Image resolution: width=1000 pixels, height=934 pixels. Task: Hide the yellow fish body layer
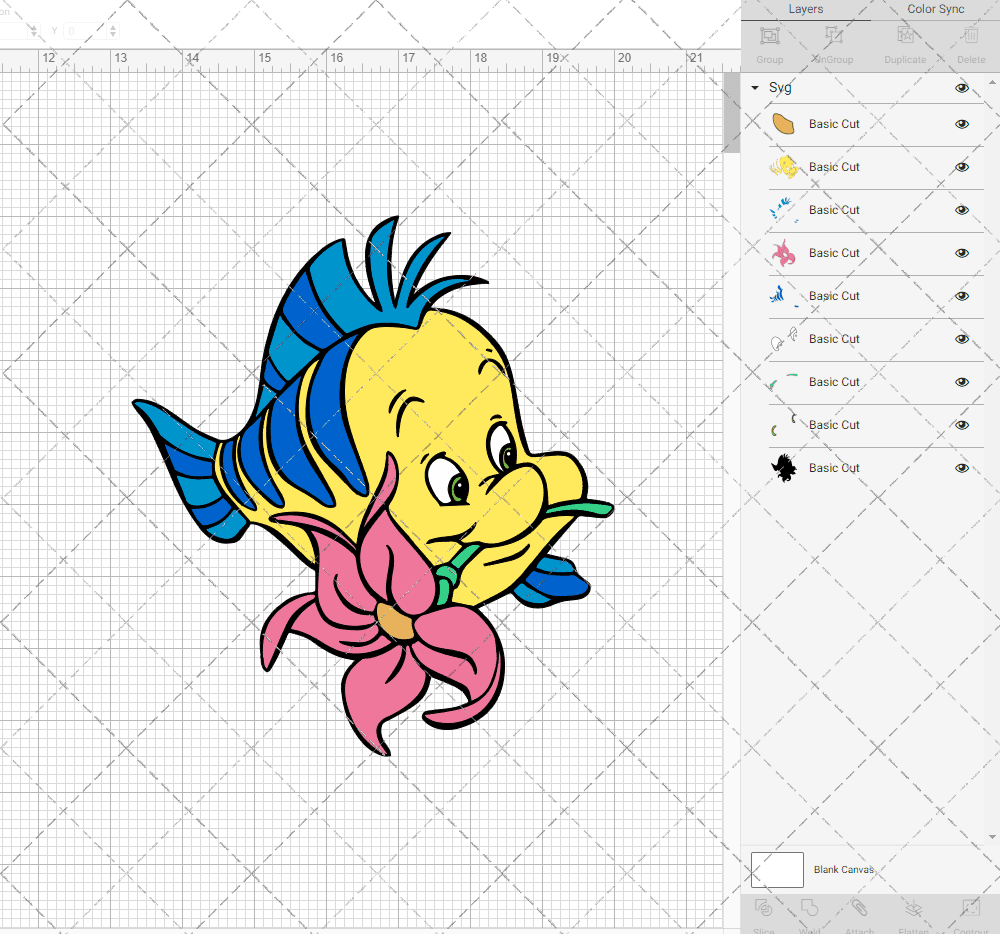(962, 167)
